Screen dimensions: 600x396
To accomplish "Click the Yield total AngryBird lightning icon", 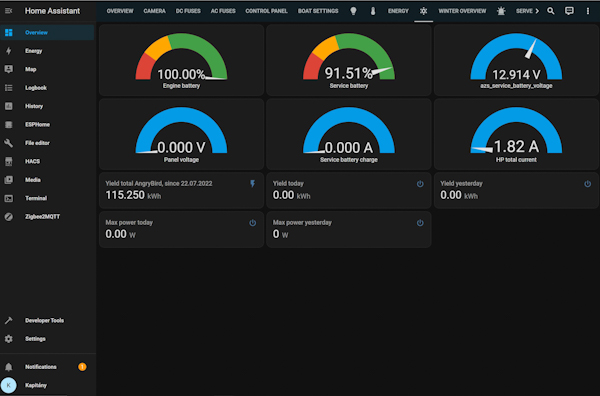I will pyautogui.click(x=253, y=184).
